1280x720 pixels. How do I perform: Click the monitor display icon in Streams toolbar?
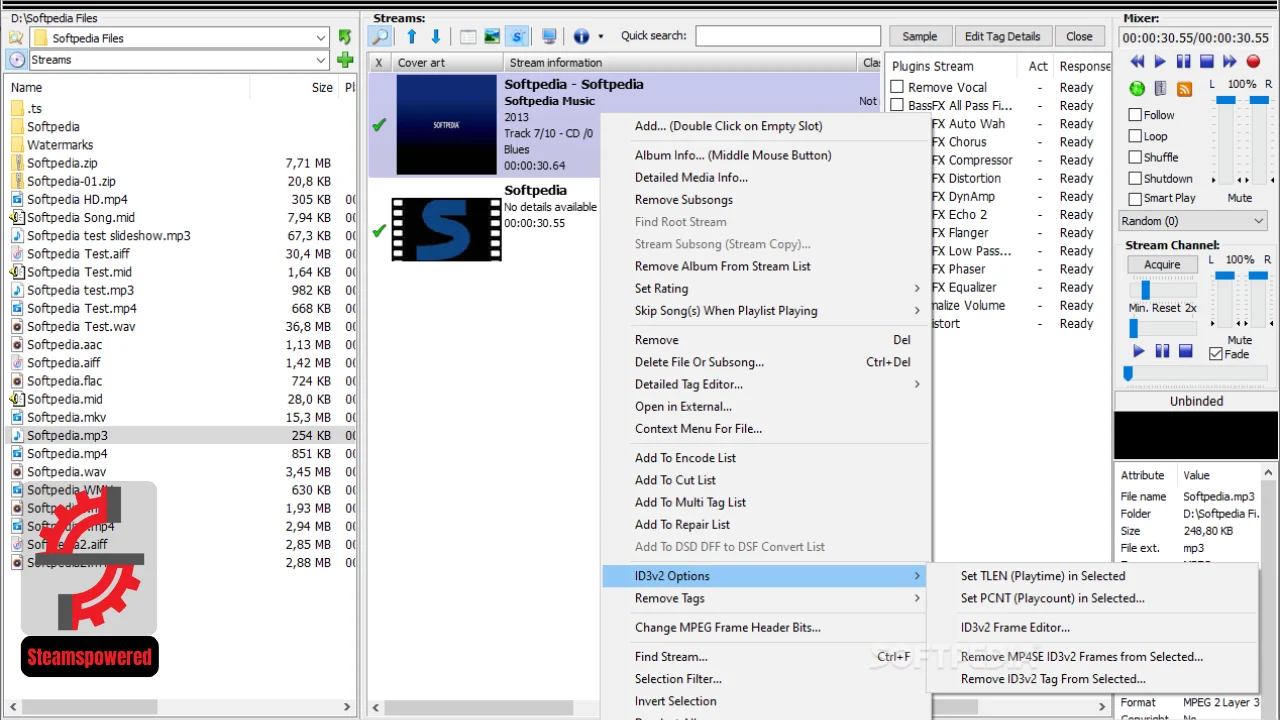pyautogui.click(x=549, y=37)
